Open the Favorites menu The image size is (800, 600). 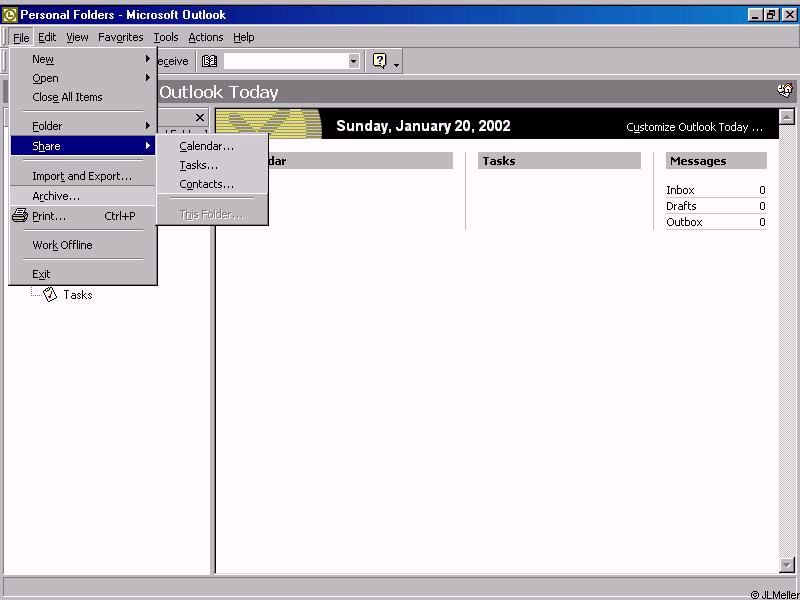[x=120, y=37]
